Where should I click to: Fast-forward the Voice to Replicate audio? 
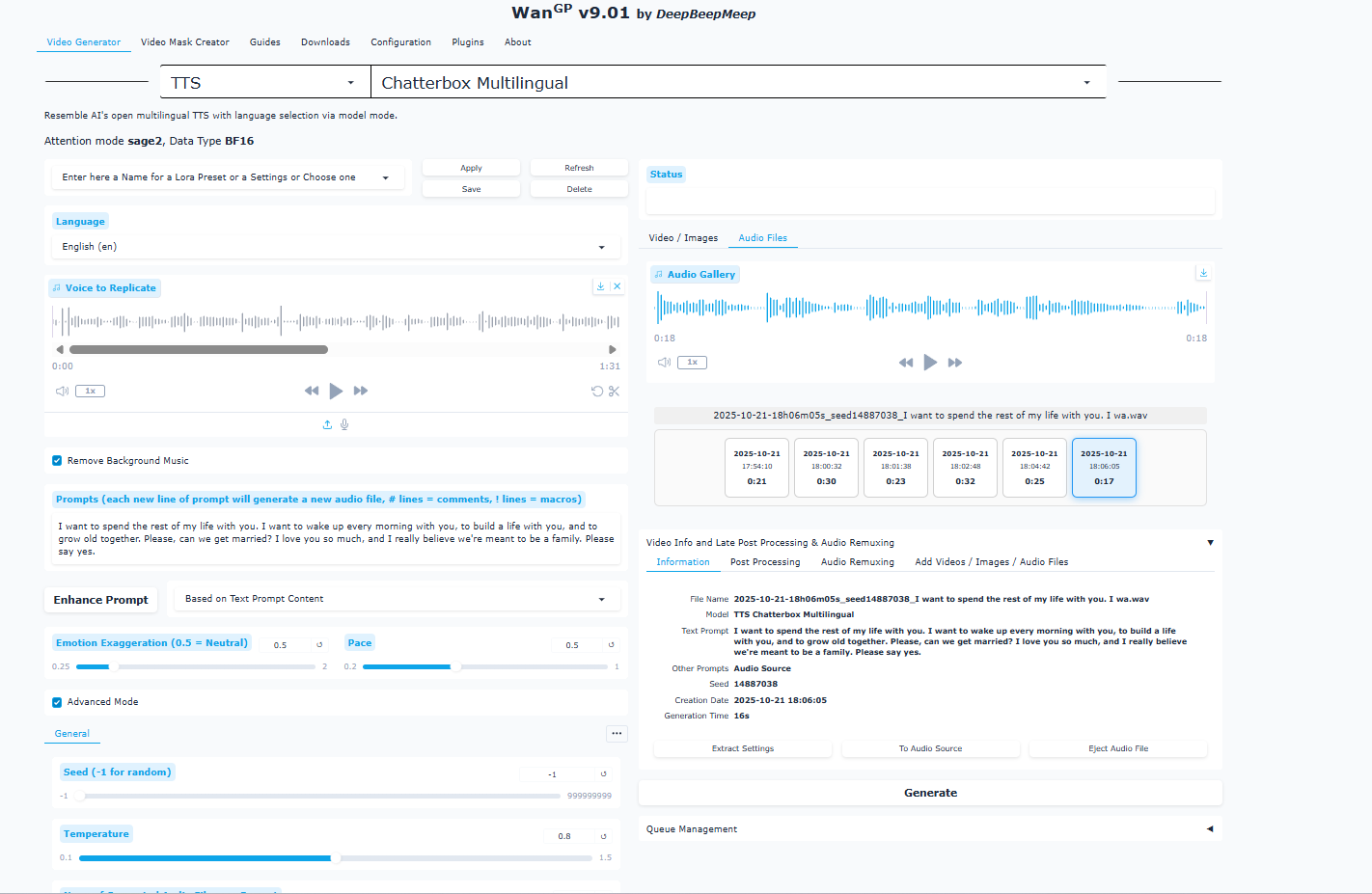point(361,391)
